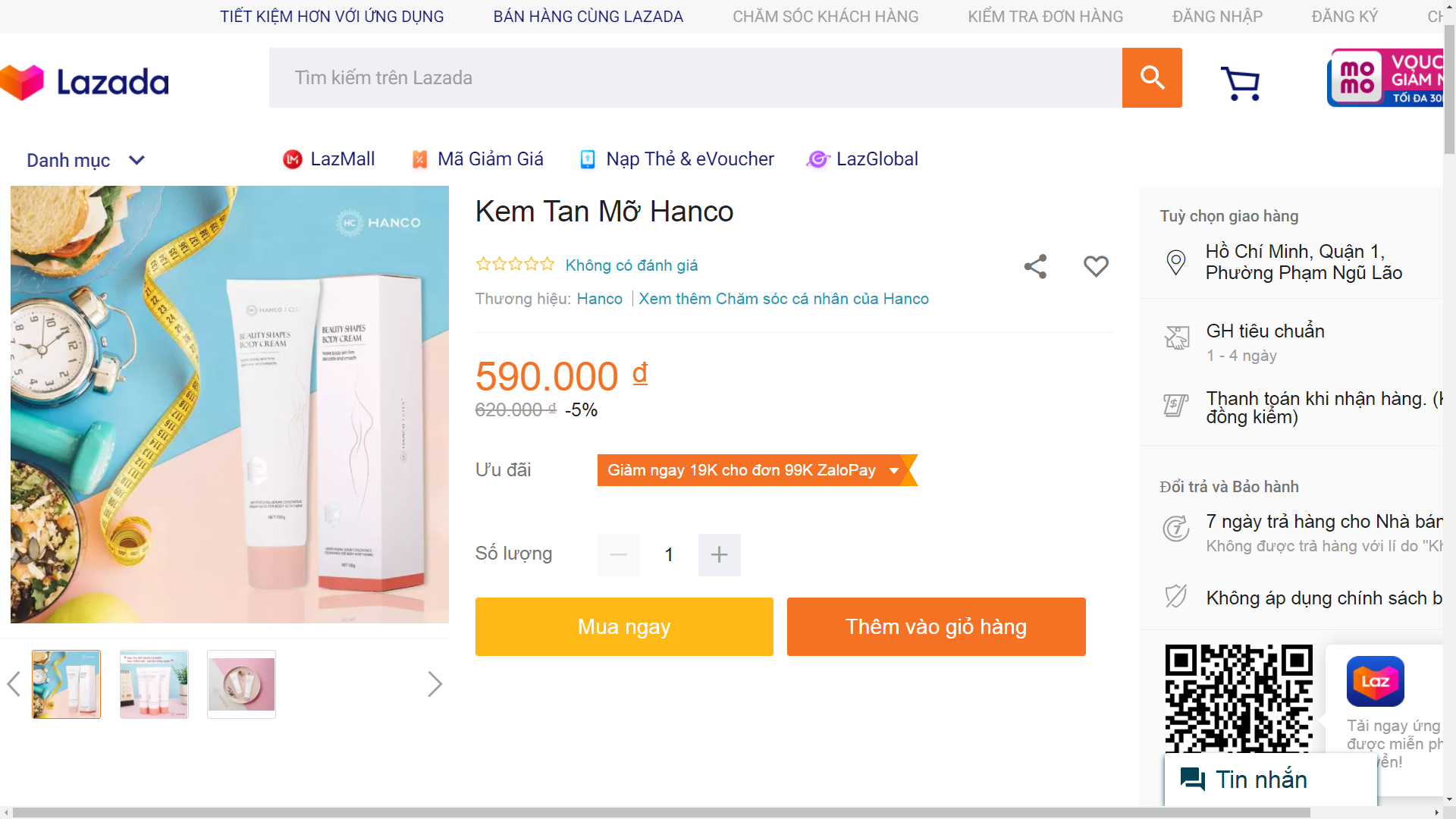Click Thêm vào giỏ hàng button
1456x819 pixels.
936,626
